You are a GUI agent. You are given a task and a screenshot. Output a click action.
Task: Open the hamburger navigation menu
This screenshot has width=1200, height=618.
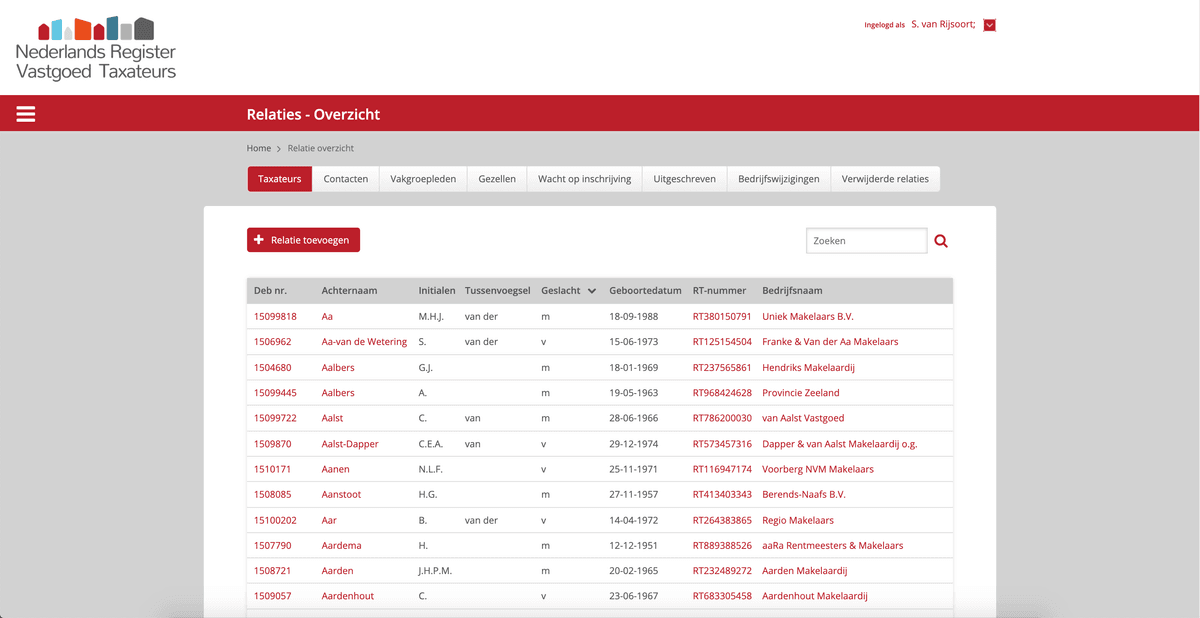[x=26, y=114]
